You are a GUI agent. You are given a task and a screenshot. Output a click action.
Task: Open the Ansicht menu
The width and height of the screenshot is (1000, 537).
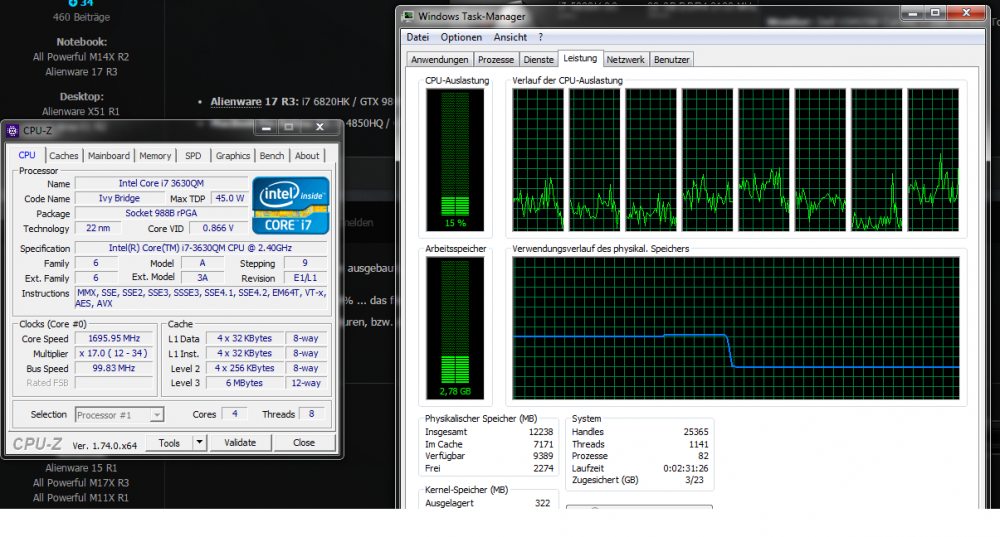click(510, 37)
